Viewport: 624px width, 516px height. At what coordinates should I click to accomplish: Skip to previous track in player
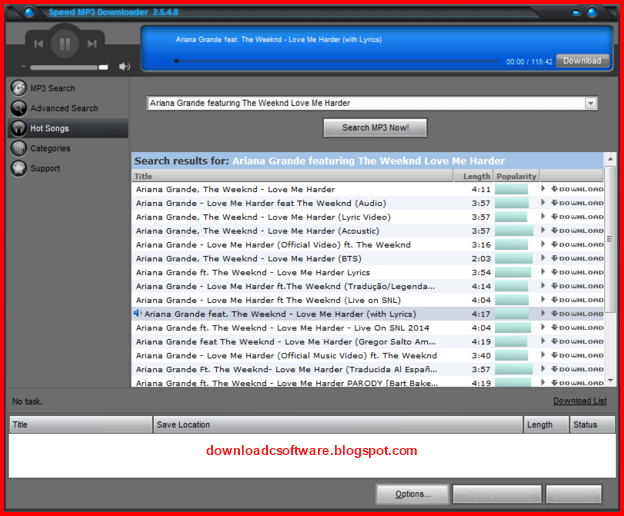[x=39, y=44]
